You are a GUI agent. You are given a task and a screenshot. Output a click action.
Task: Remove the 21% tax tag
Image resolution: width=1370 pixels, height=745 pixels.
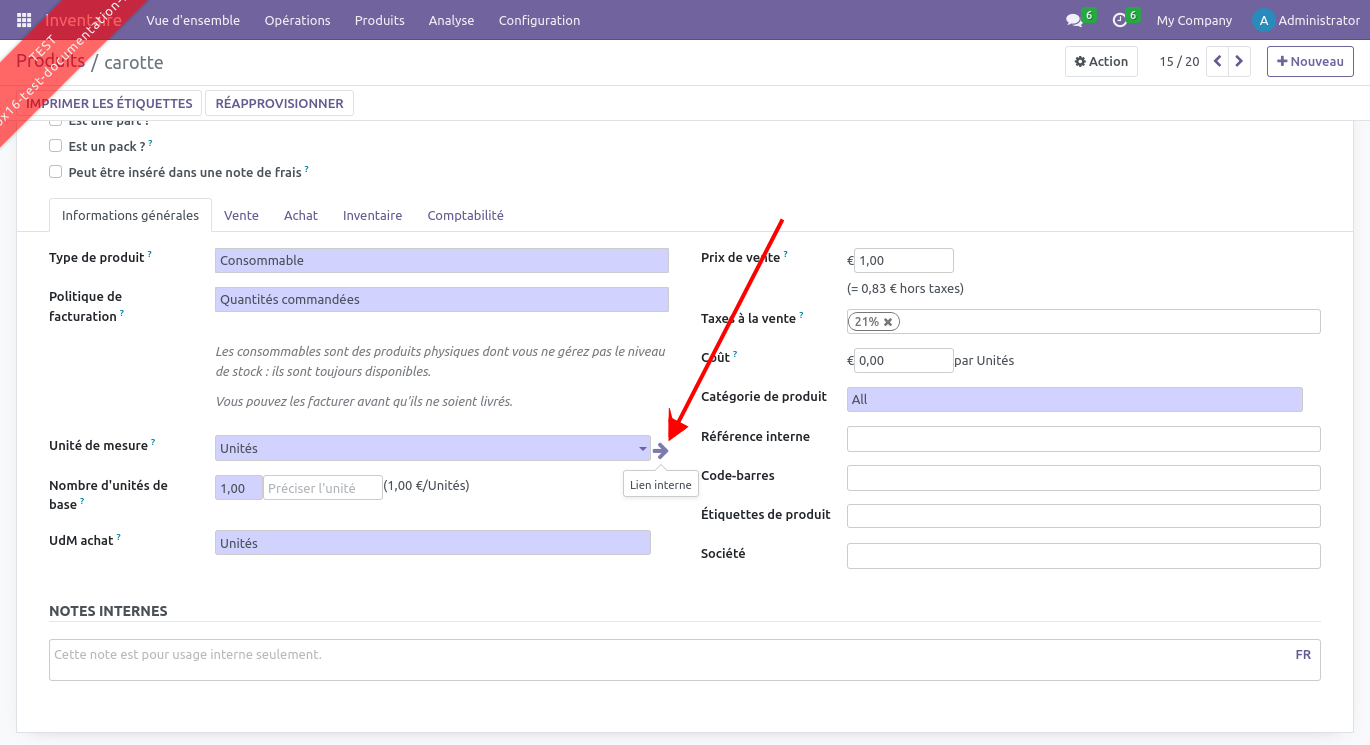coord(888,322)
